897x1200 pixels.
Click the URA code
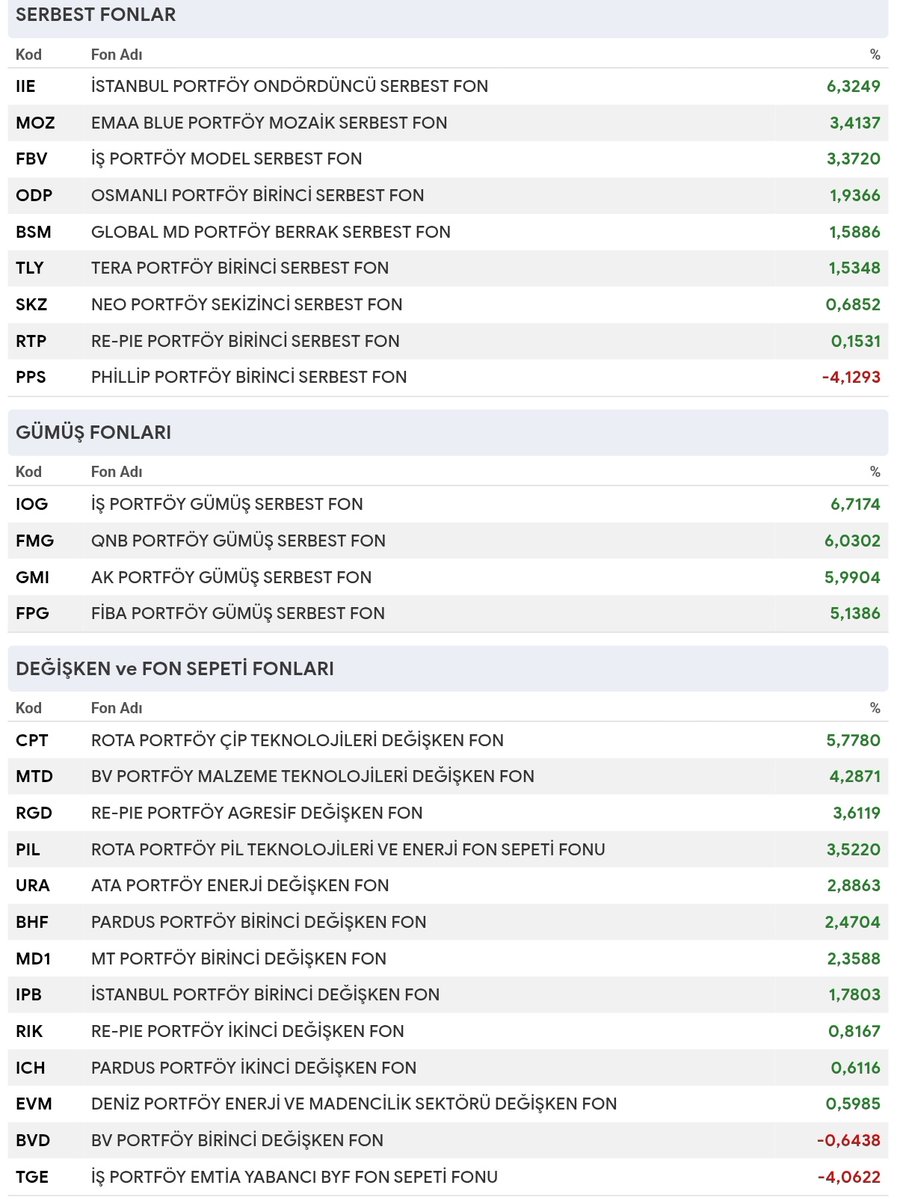click(x=33, y=885)
